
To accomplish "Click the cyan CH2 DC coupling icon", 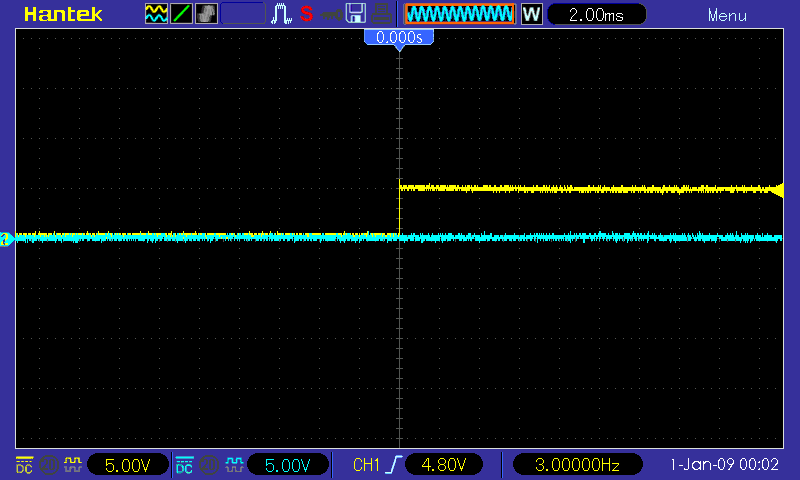I will [x=184, y=465].
